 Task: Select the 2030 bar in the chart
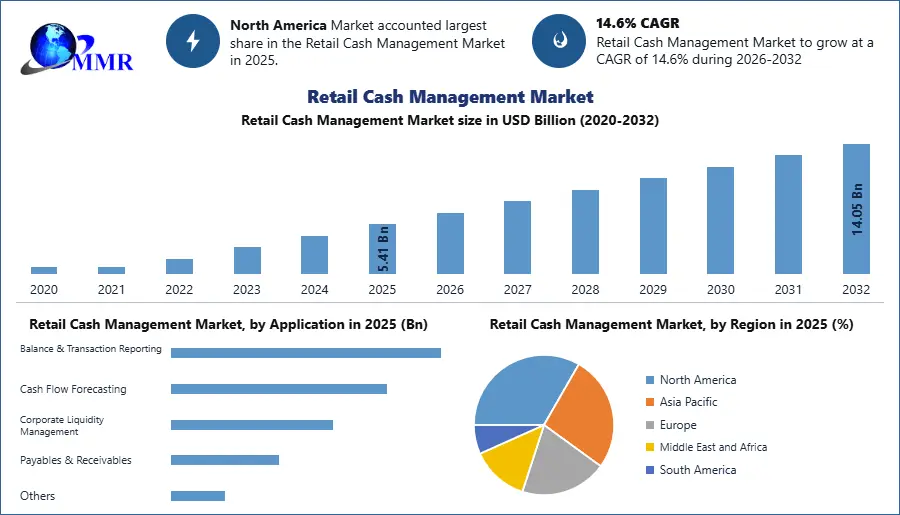coord(720,220)
